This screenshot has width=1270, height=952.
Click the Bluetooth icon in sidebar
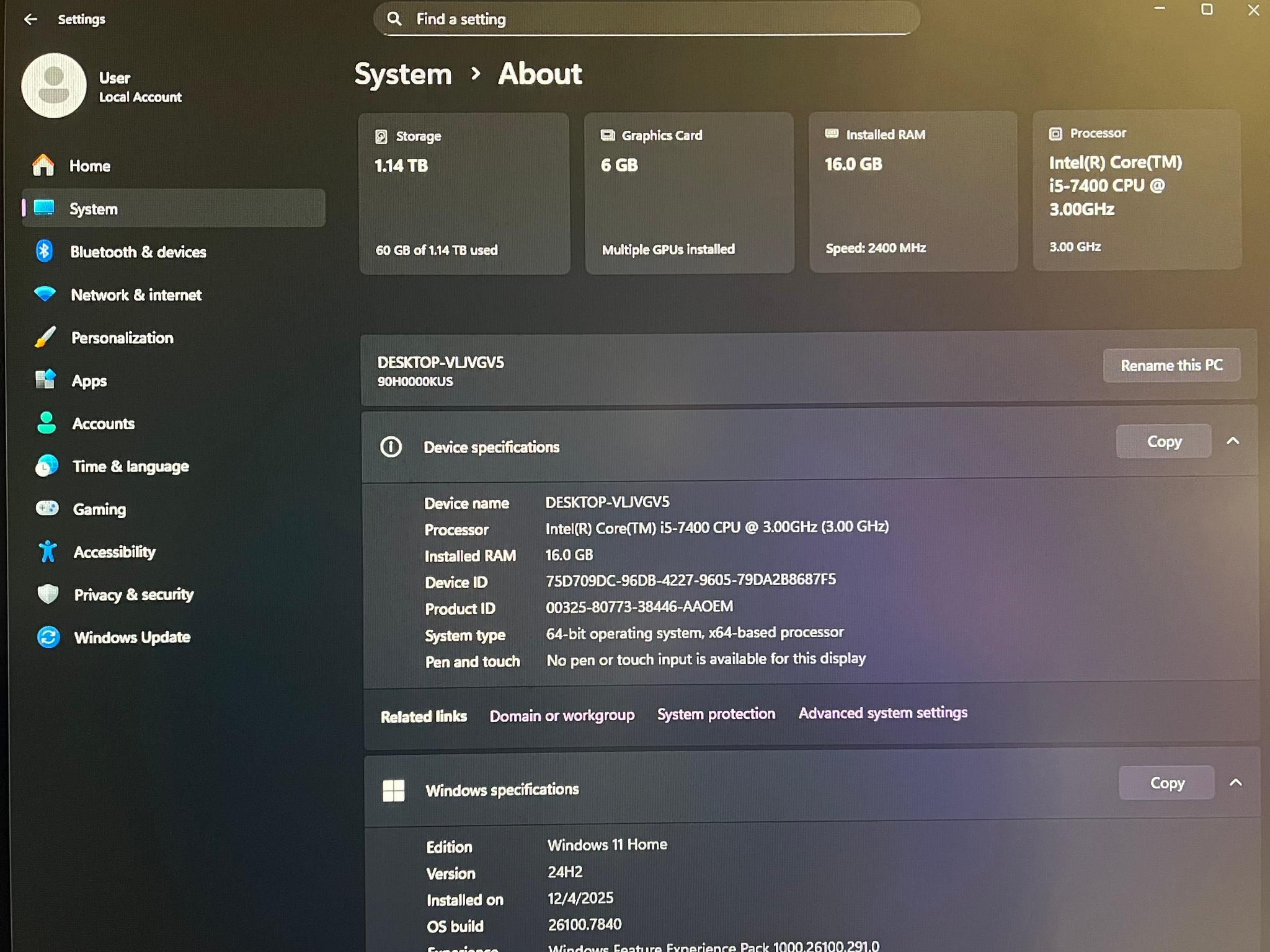coord(44,251)
